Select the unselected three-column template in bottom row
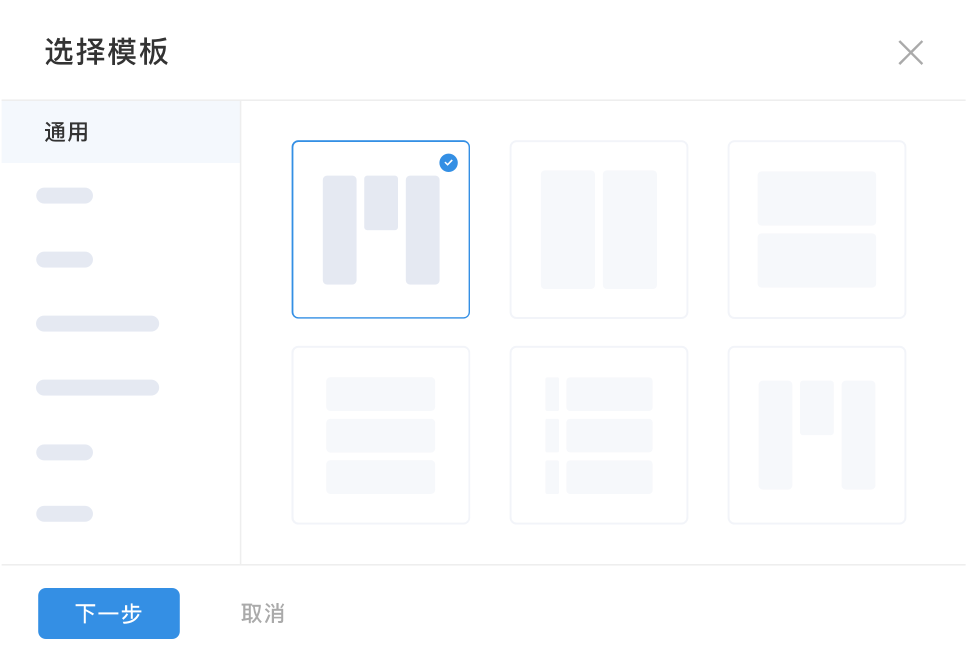The image size is (966, 664). click(816, 435)
